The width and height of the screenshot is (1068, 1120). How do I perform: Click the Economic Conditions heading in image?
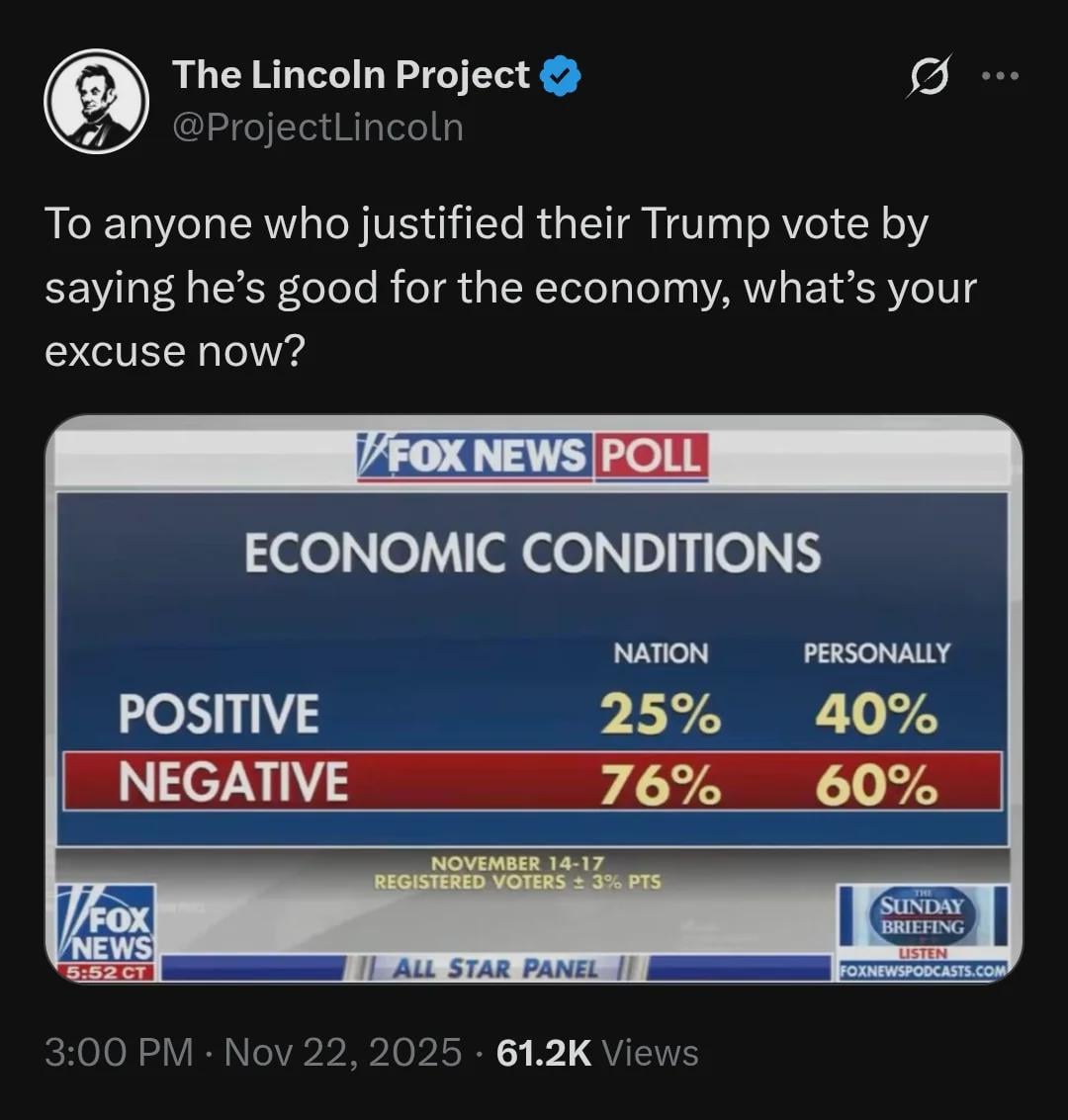(x=532, y=552)
